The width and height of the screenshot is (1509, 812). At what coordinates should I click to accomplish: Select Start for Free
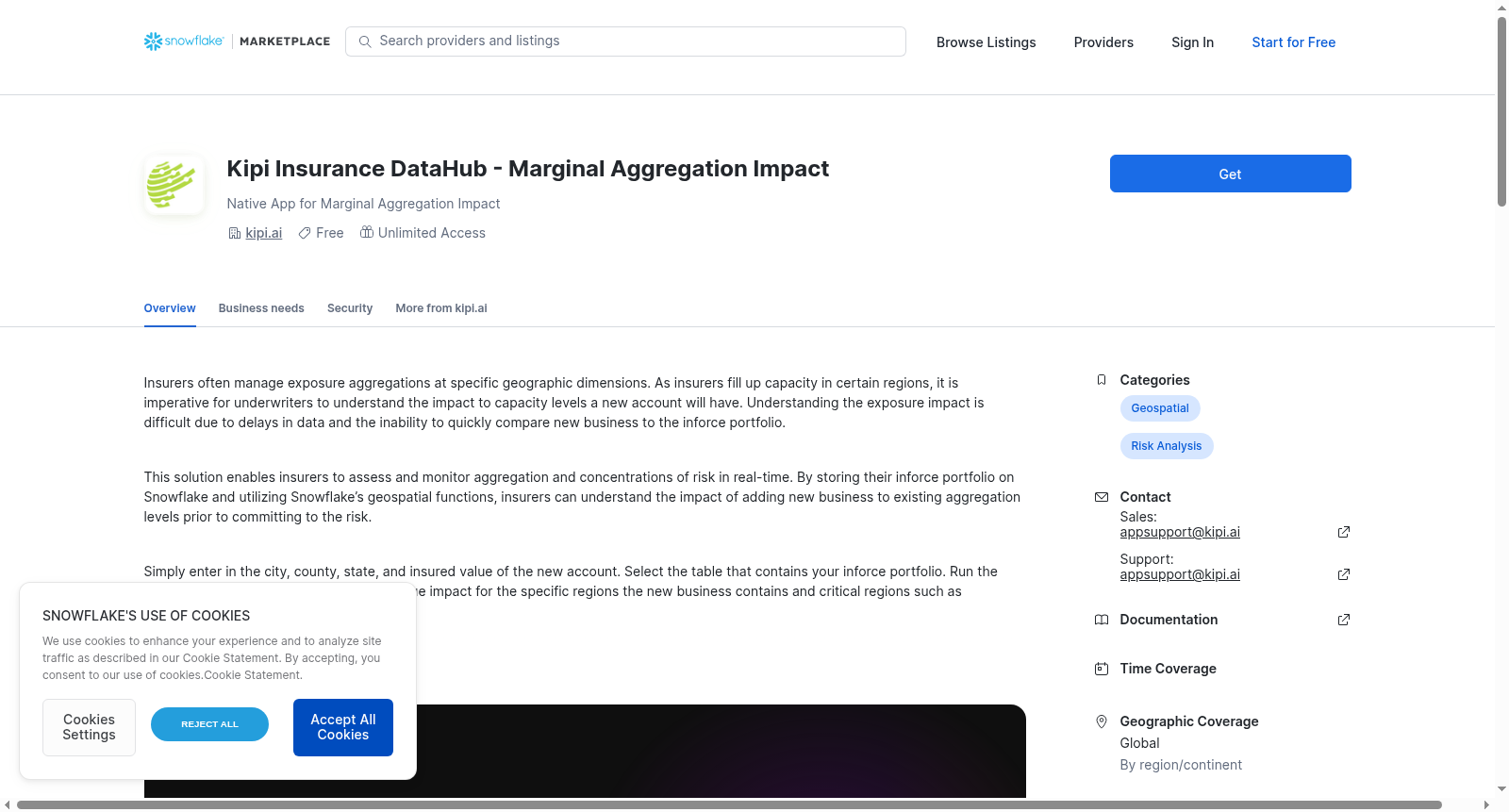click(x=1293, y=42)
